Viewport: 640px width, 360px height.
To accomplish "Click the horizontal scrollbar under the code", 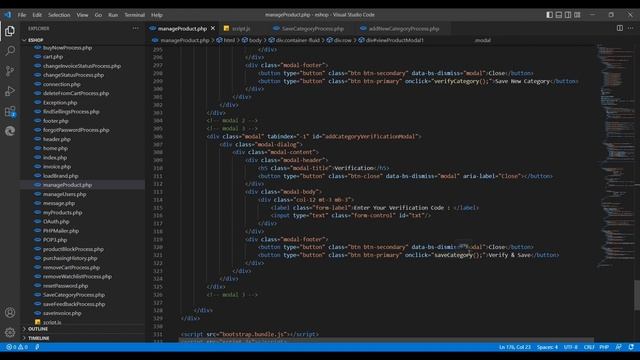I will click(387, 340).
